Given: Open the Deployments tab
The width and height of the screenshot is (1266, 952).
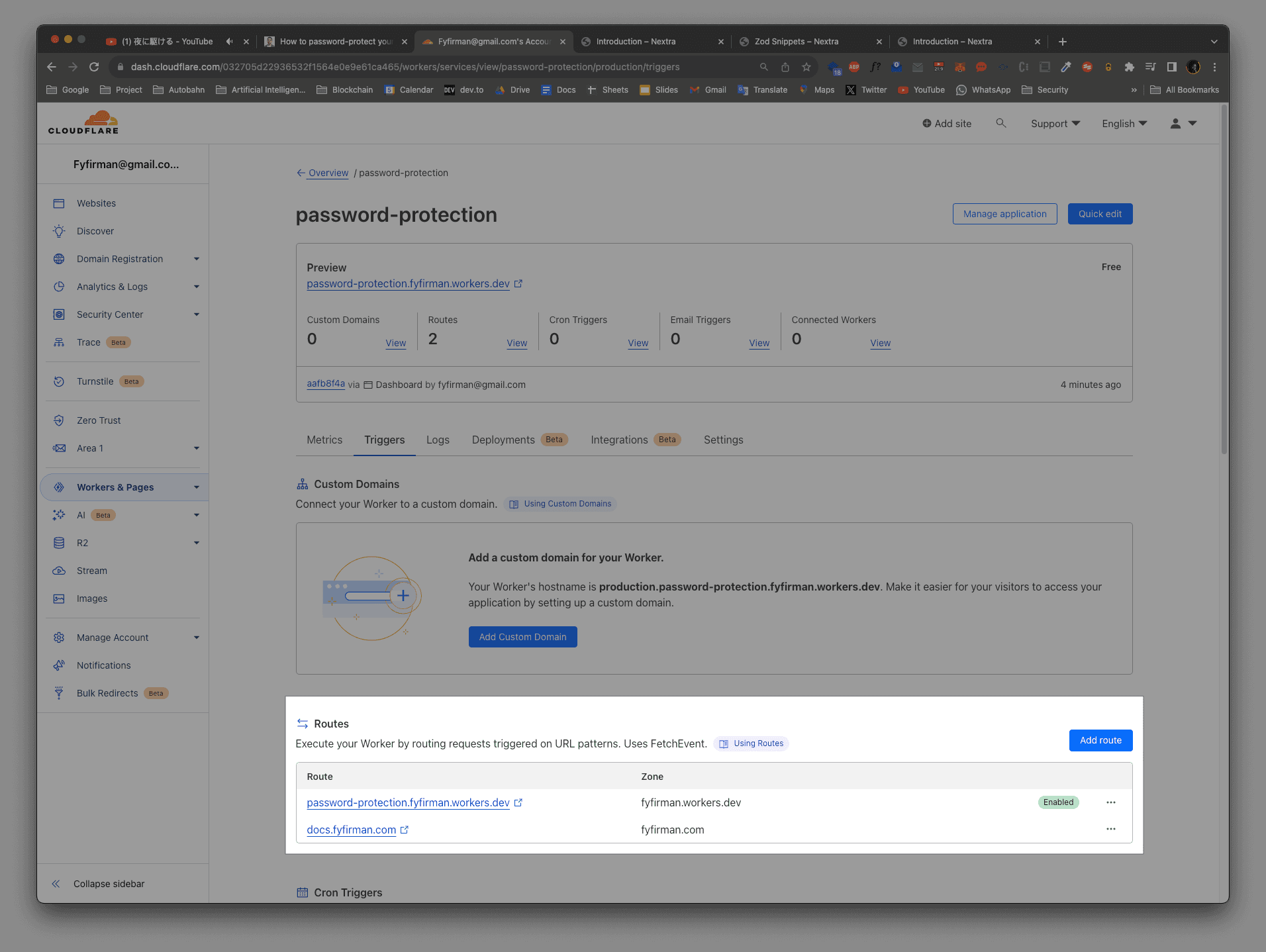Looking at the screenshot, I should [x=520, y=440].
